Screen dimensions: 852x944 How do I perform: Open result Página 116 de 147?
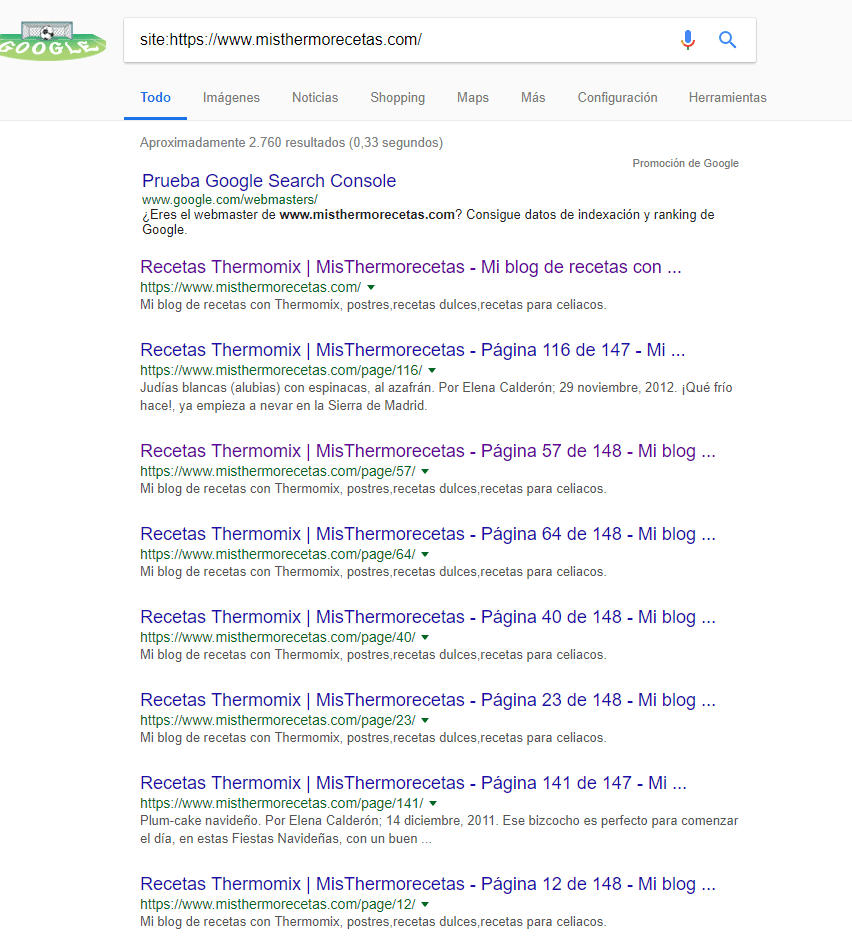[412, 350]
